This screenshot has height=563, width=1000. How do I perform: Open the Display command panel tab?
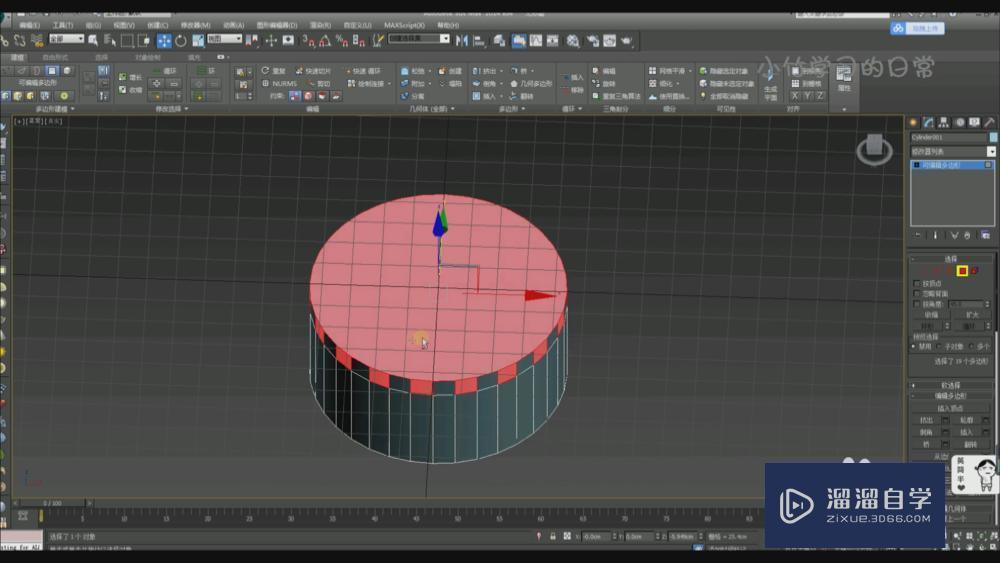point(974,122)
